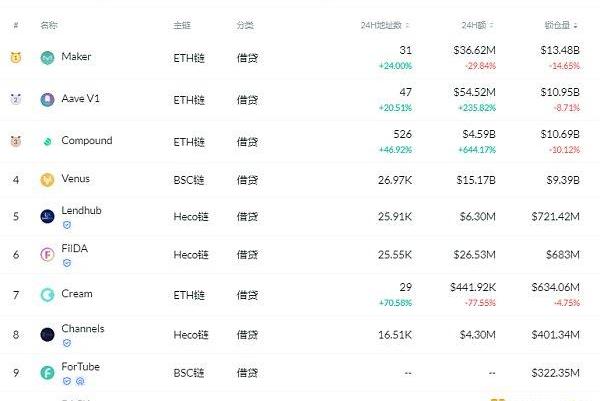This screenshot has width=600, height=401.
Task: Sort by the 24H额 column header
Action: (477, 25)
